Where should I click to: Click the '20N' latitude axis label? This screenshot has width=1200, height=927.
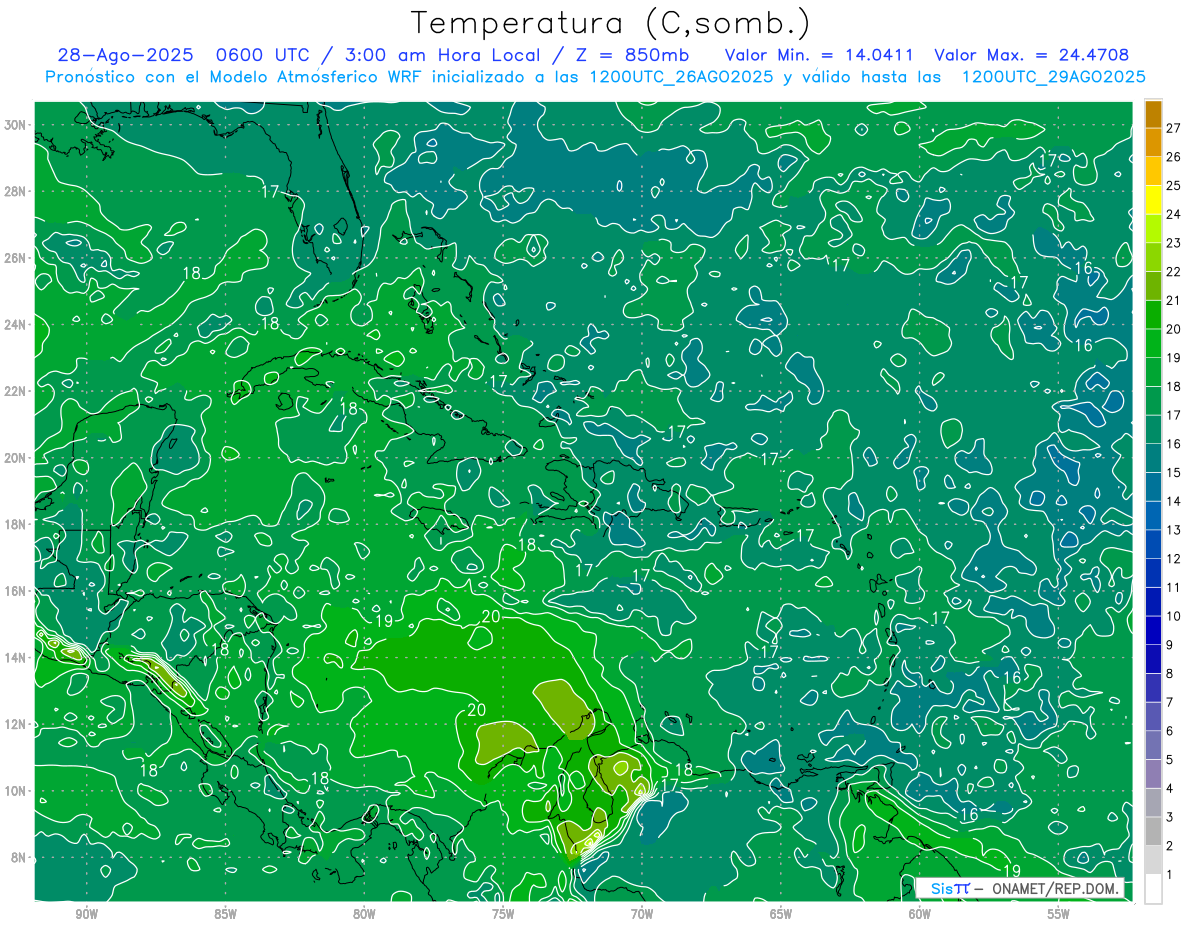click(16, 458)
